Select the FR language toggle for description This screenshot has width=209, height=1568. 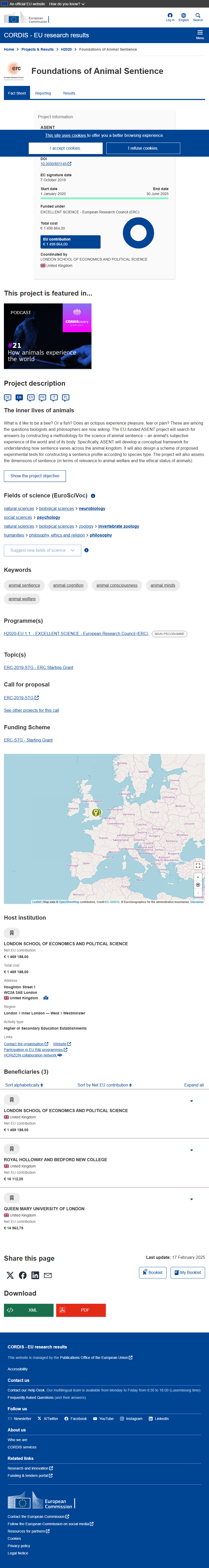42,397
